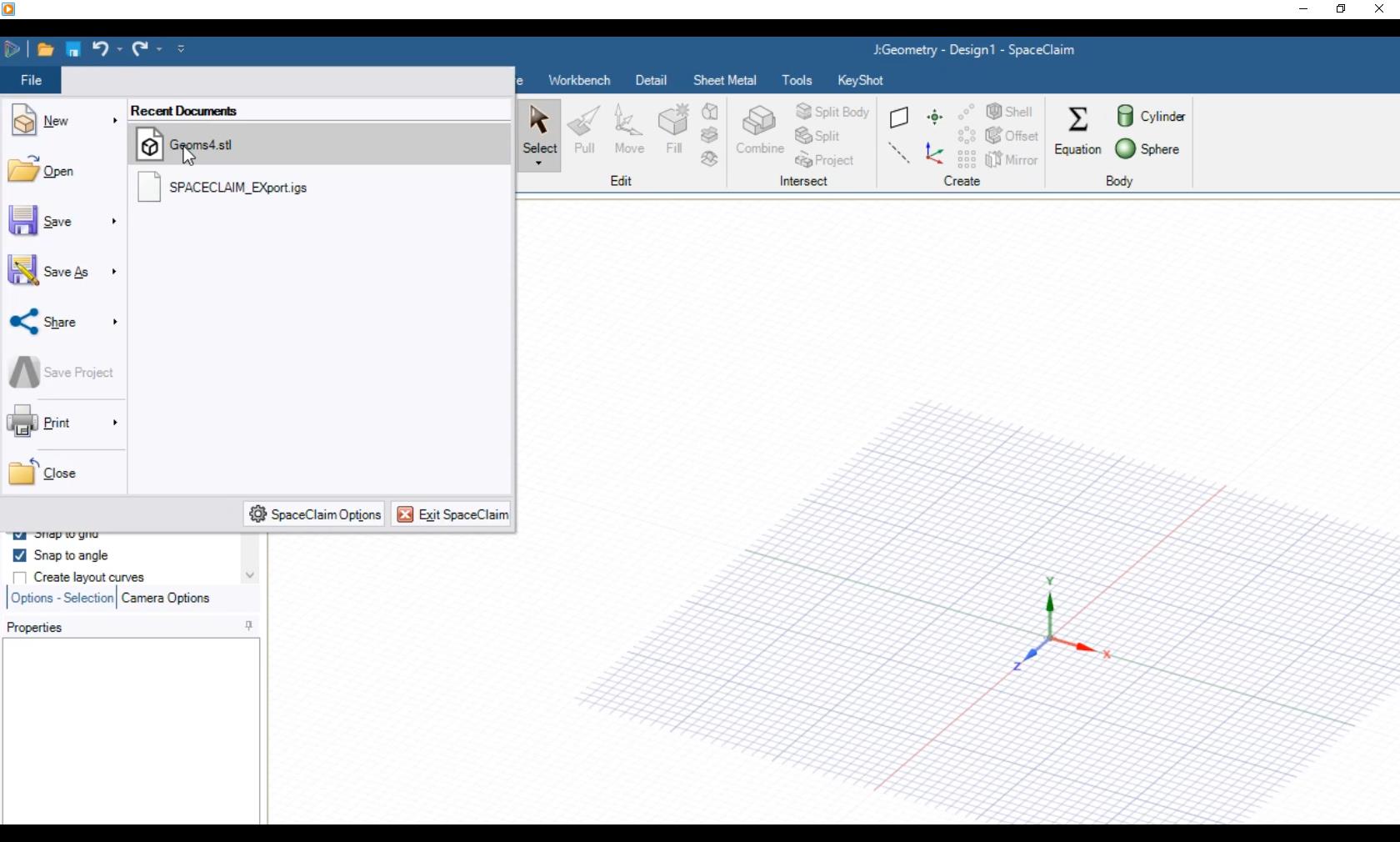Switch to Camera Options panel
Screen dimensions: 1400x842
[165, 598]
